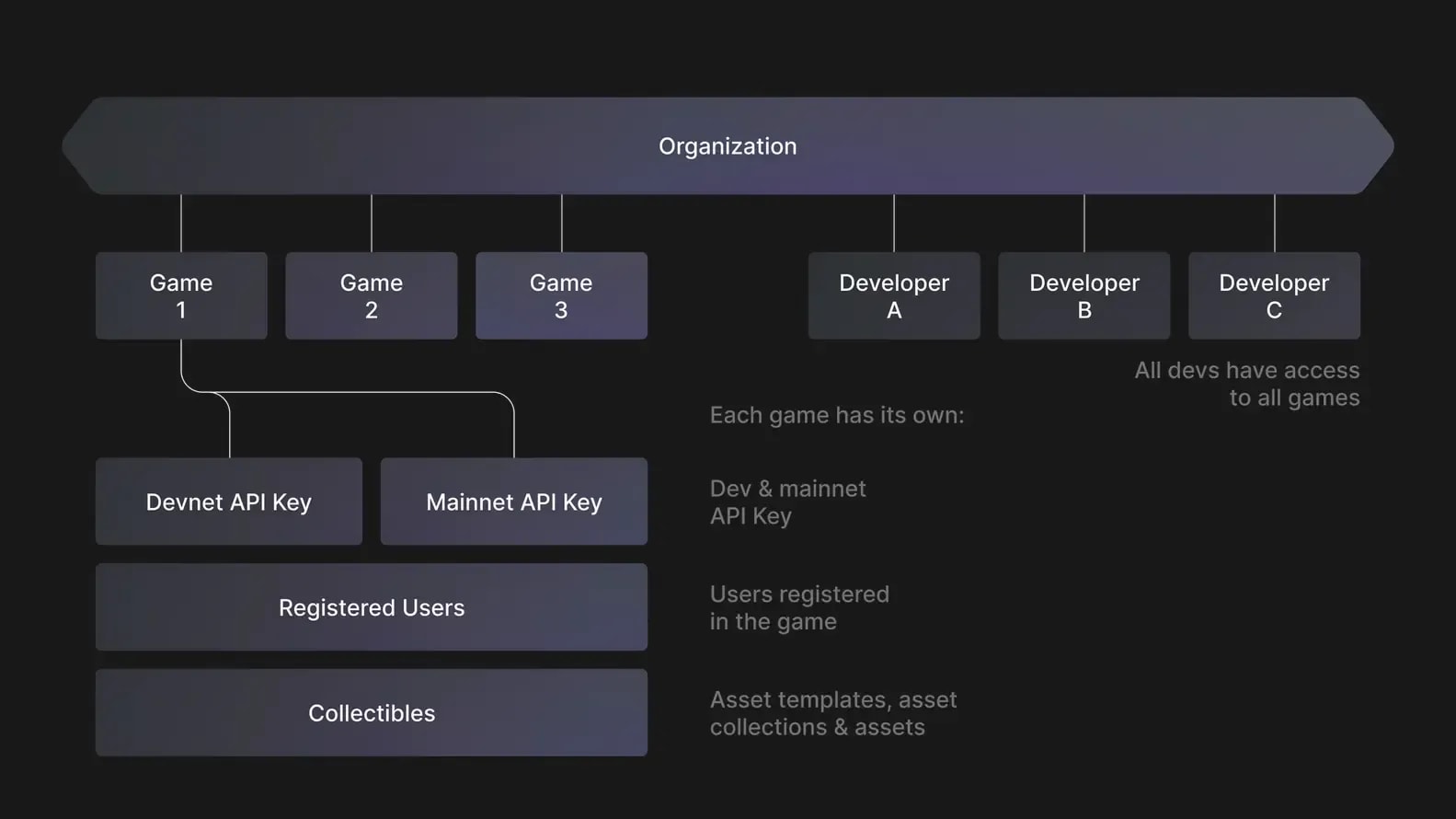Select the Game 2 box
Viewport: 1456px width, 819px height.
click(x=372, y=295)
